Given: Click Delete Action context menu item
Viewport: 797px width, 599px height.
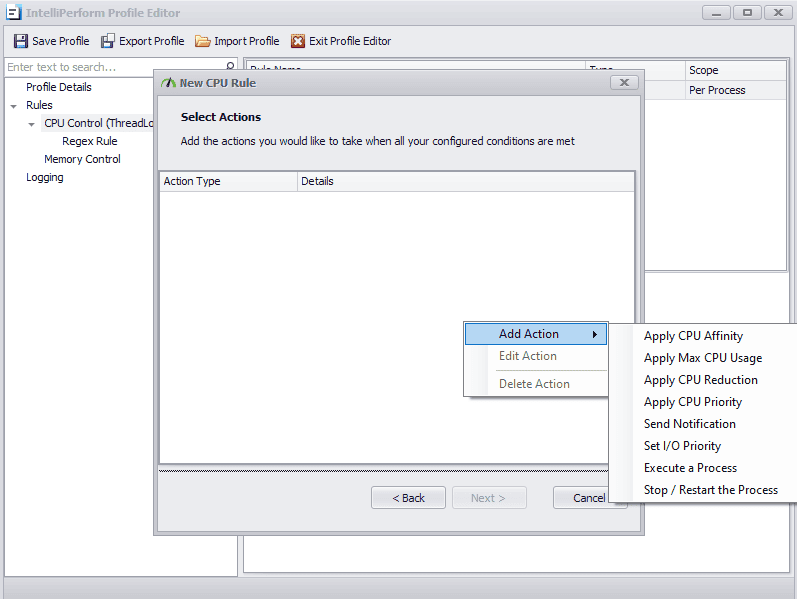Looking at the screenshot, I should (x=536, y=384).
